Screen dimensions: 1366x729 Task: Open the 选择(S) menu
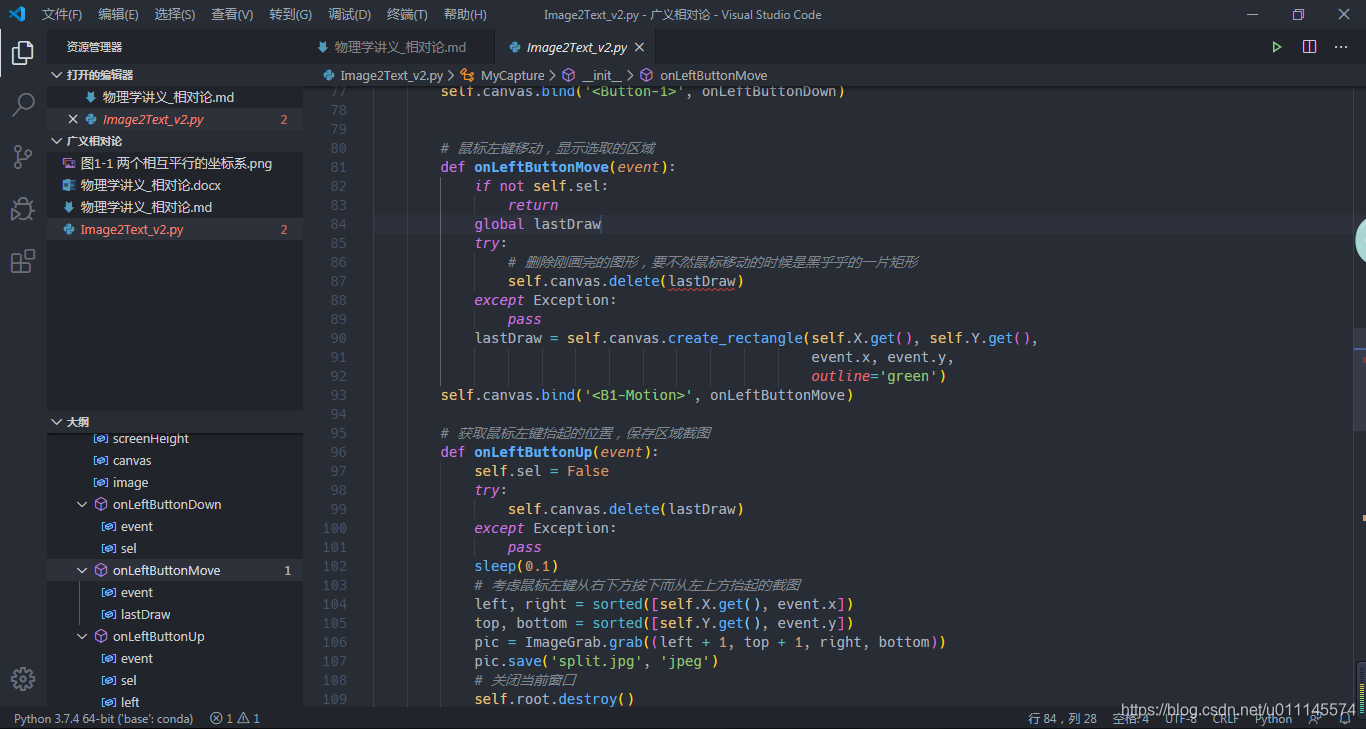point(175,14)
